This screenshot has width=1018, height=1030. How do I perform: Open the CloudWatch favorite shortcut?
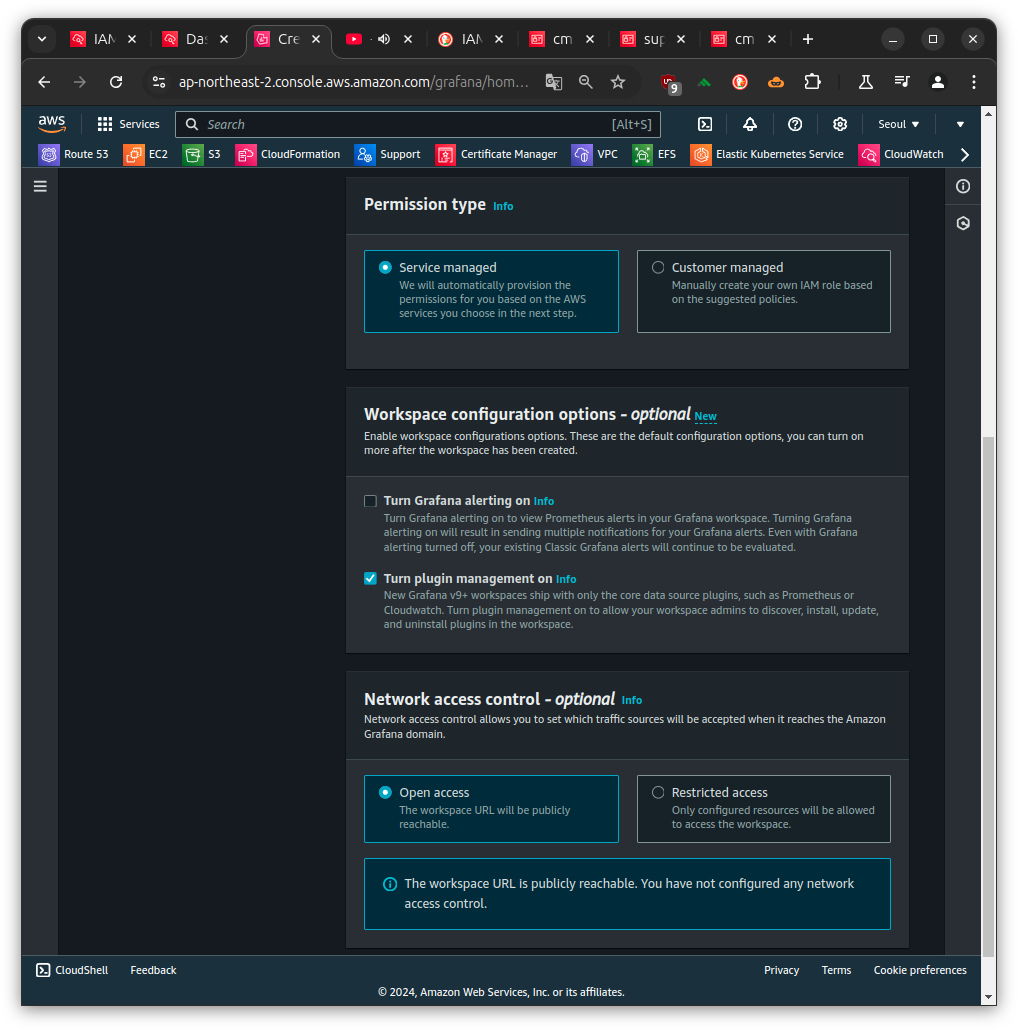[901, 154]
